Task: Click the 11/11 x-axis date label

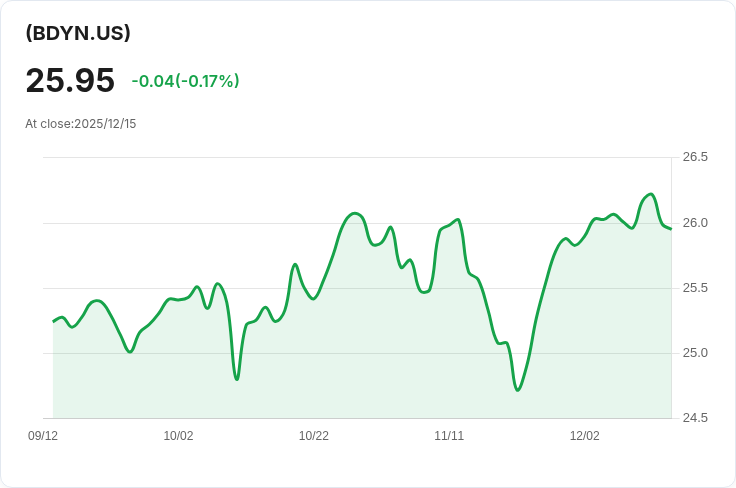Action: point(449,436)
